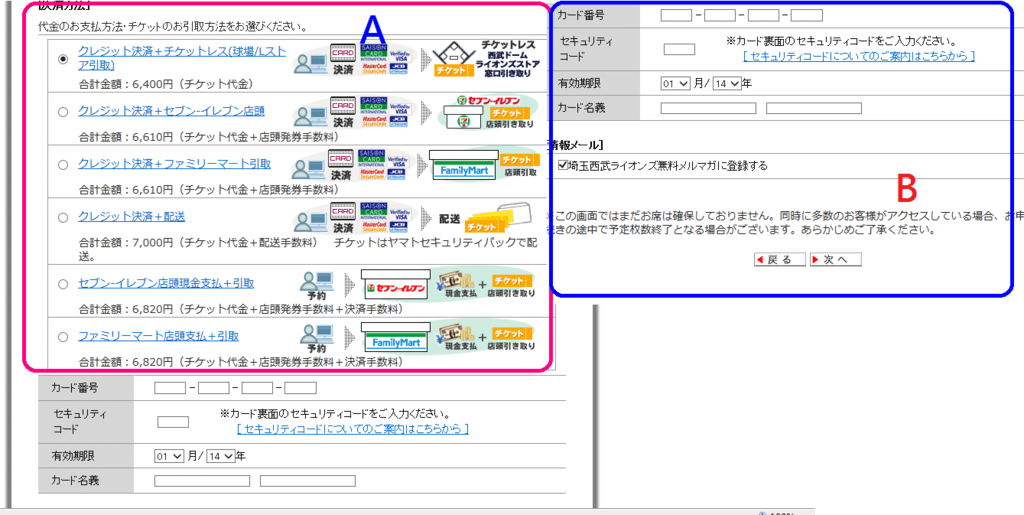Open expiry year dropdown in upper-right form

pos(727,84)
